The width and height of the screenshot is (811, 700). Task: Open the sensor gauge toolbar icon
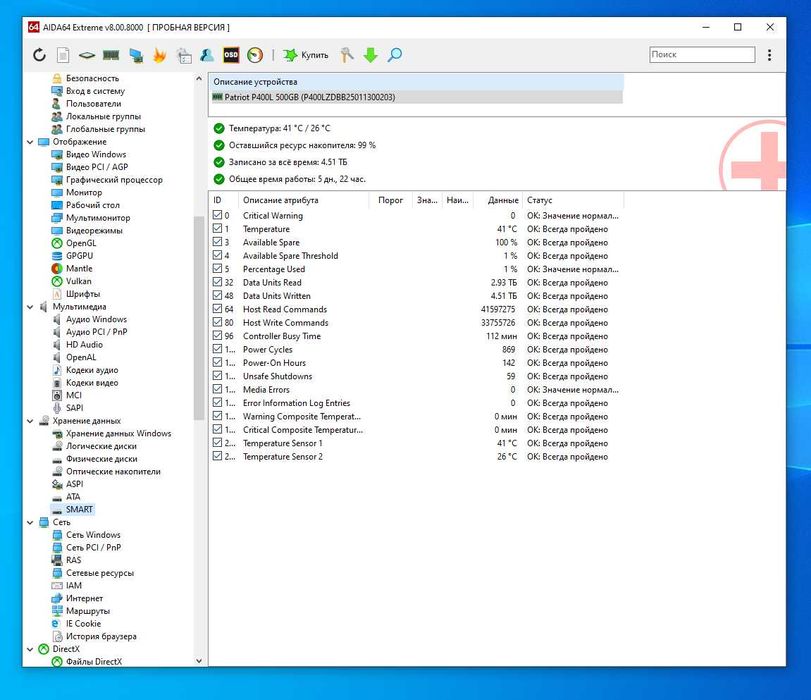255,55
